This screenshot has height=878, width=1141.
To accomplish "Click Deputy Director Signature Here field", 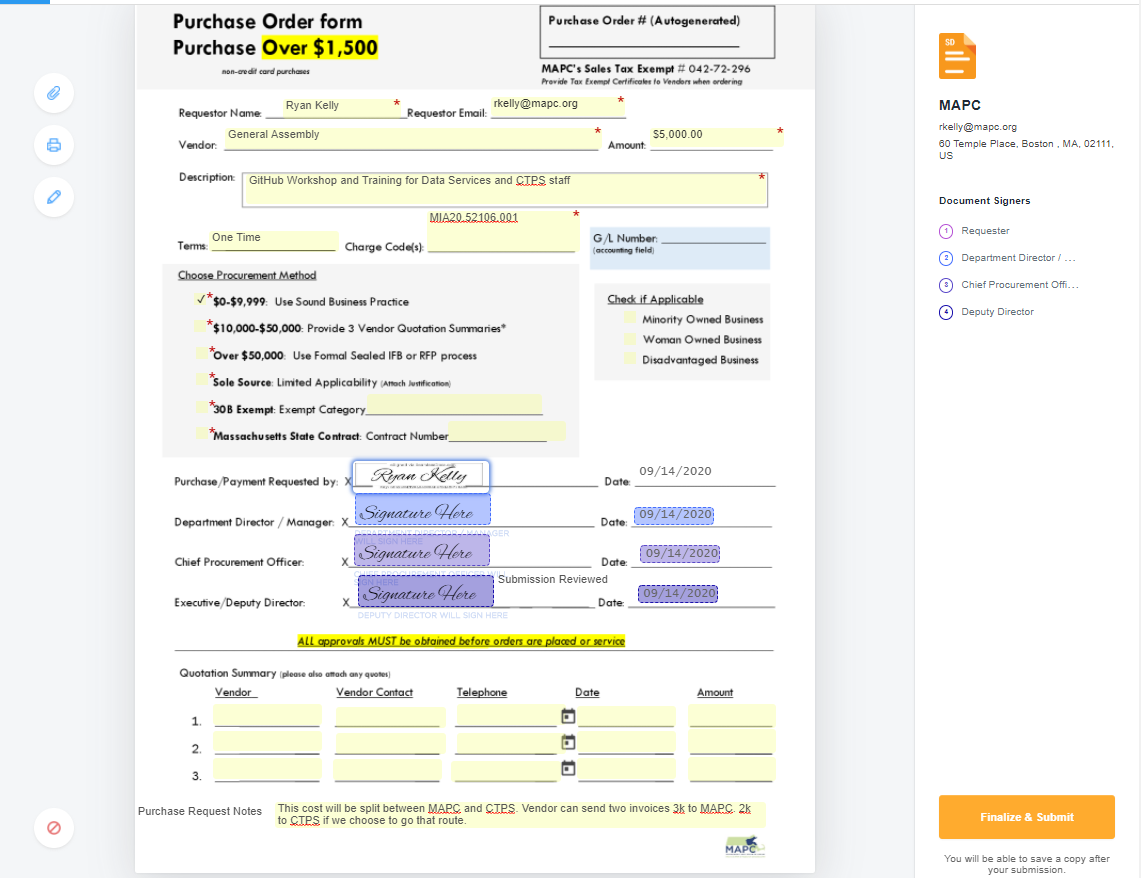I will click(x=426, y=591).
